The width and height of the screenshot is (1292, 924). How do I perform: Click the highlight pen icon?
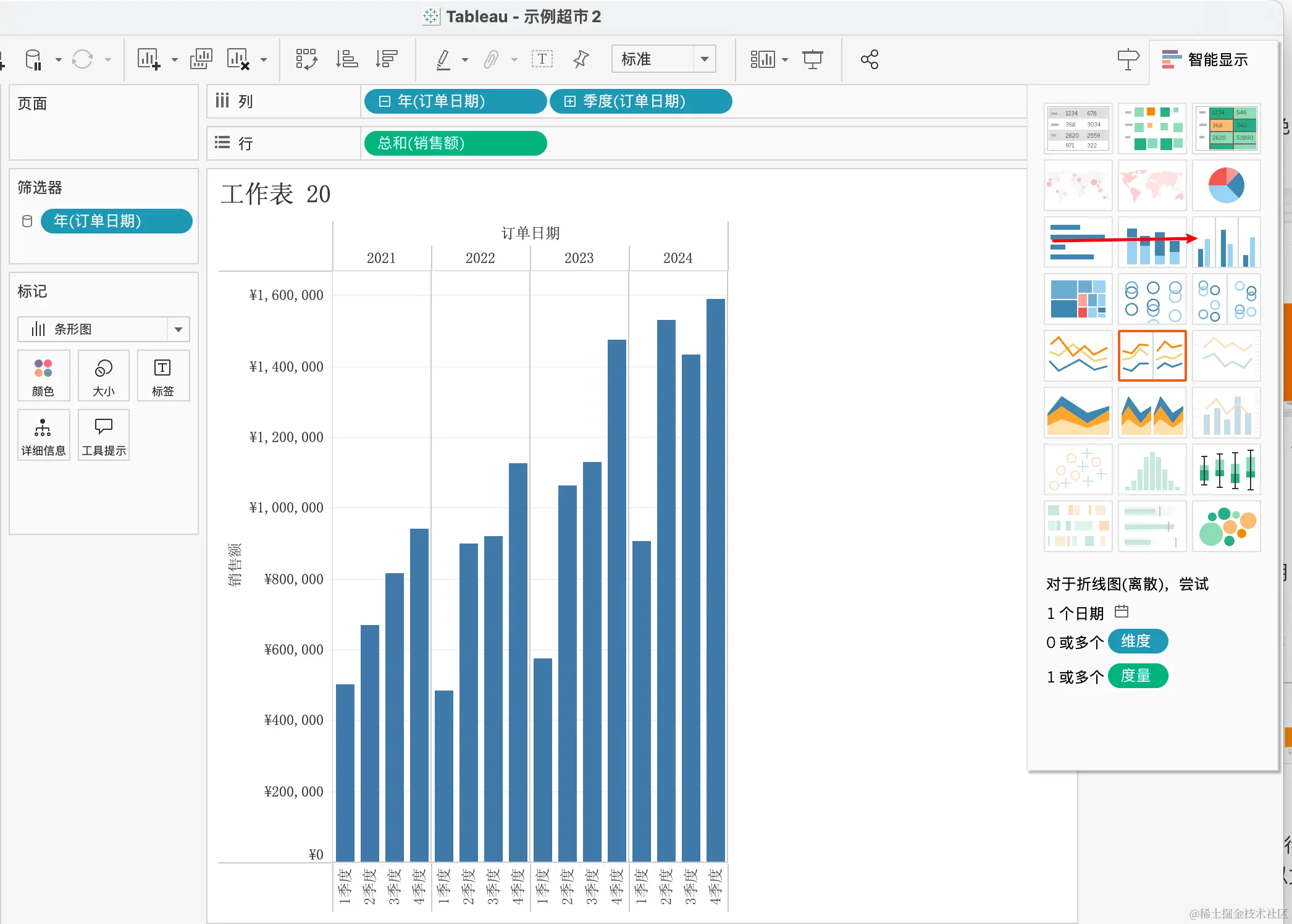(443, 59)
